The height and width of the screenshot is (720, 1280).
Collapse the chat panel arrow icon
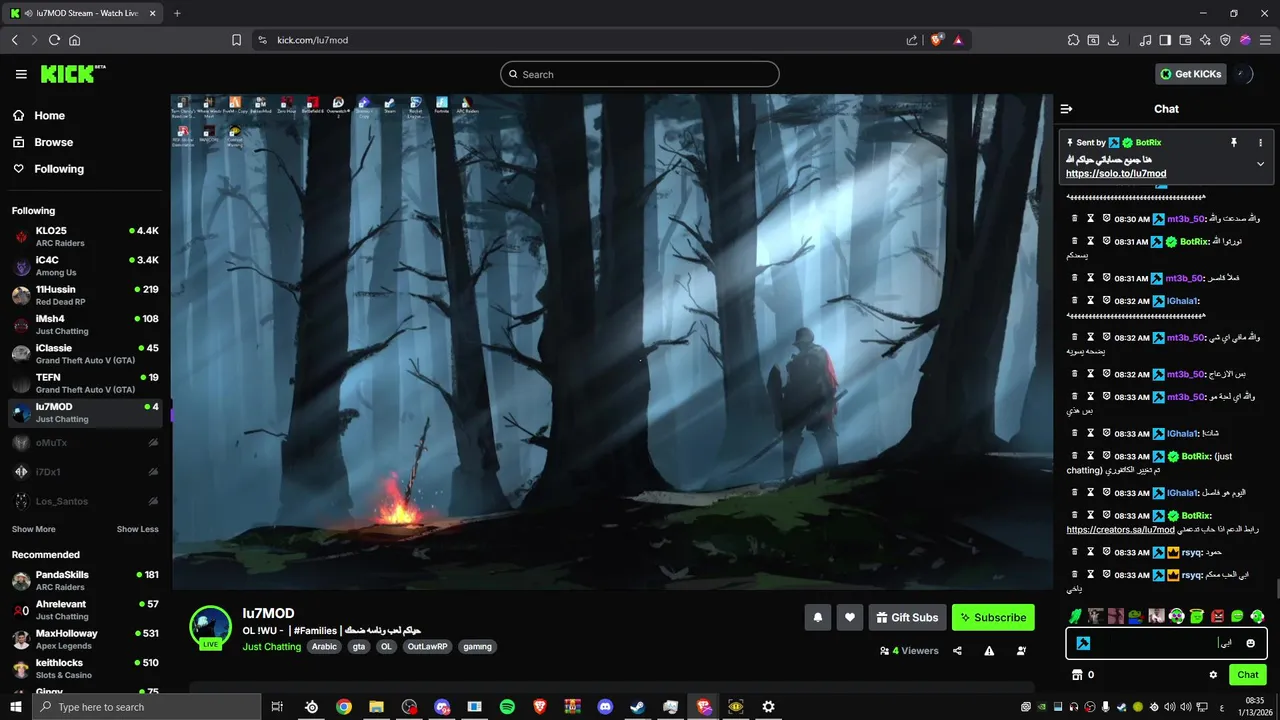(1066, 109)
